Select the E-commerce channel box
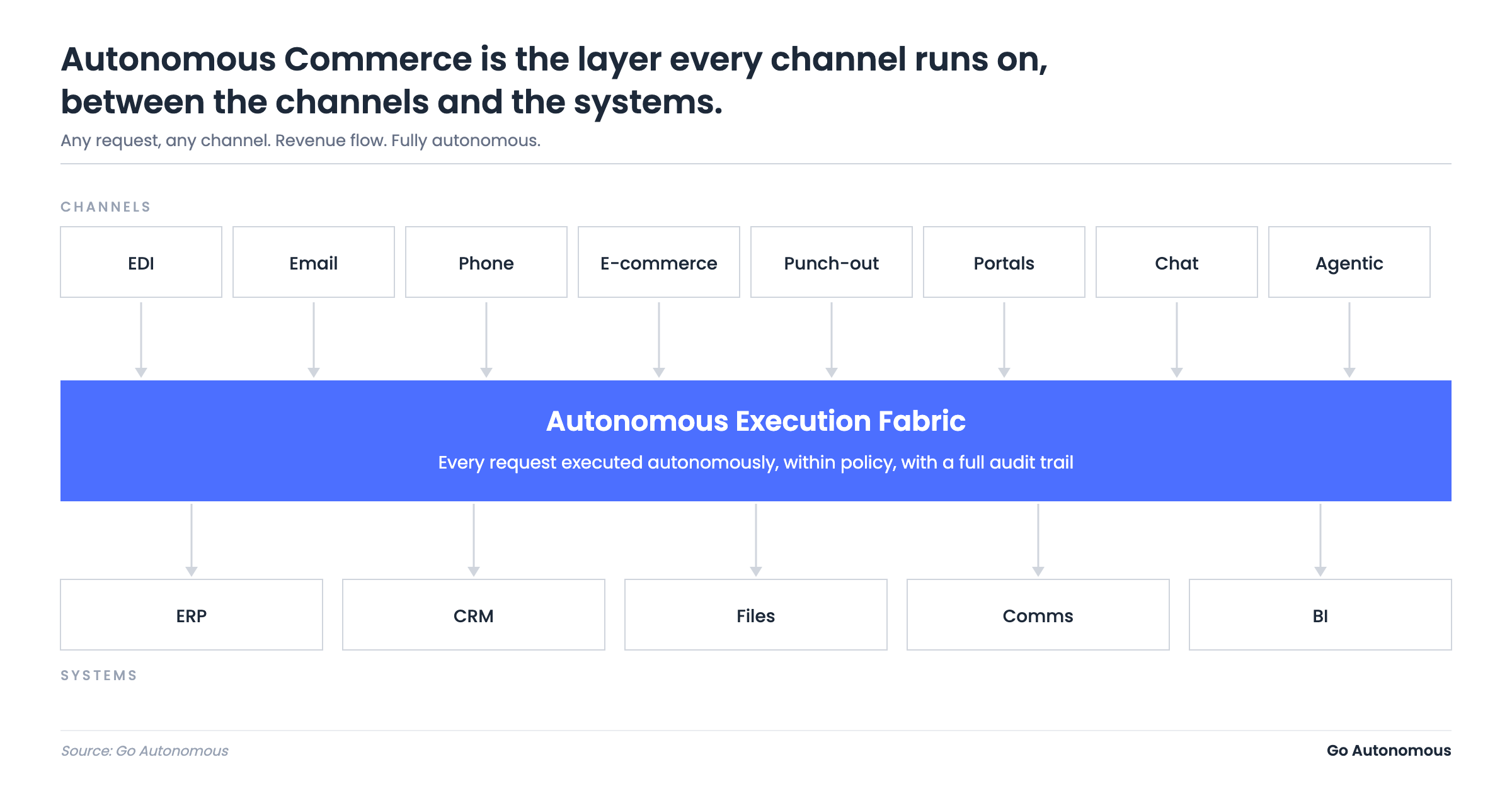 click(659, 262)
